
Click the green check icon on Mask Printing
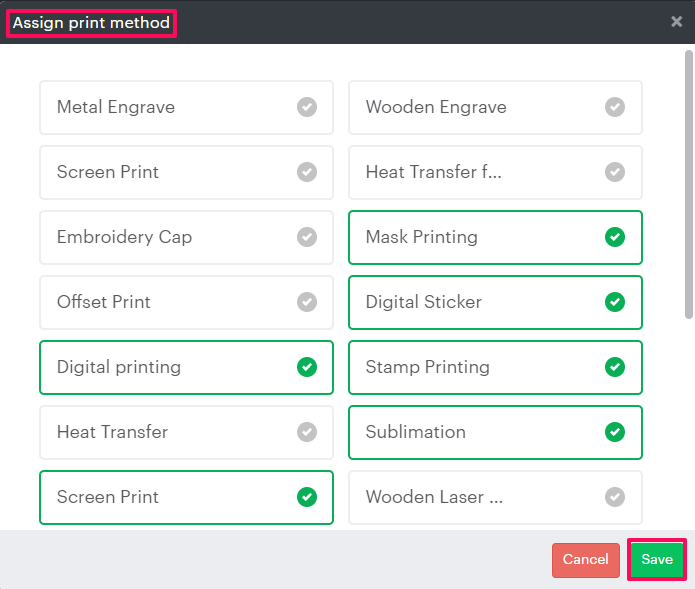(x=615, y=237)
